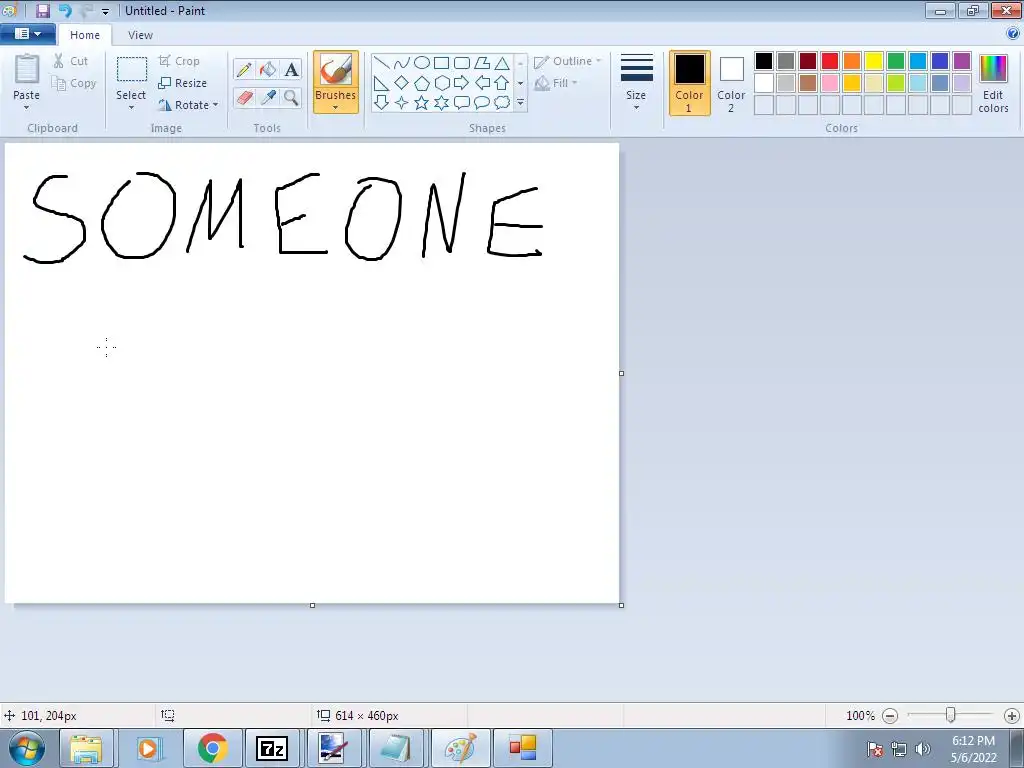
Task: Open the Rotate dropdown
Action: coord(187,104)
